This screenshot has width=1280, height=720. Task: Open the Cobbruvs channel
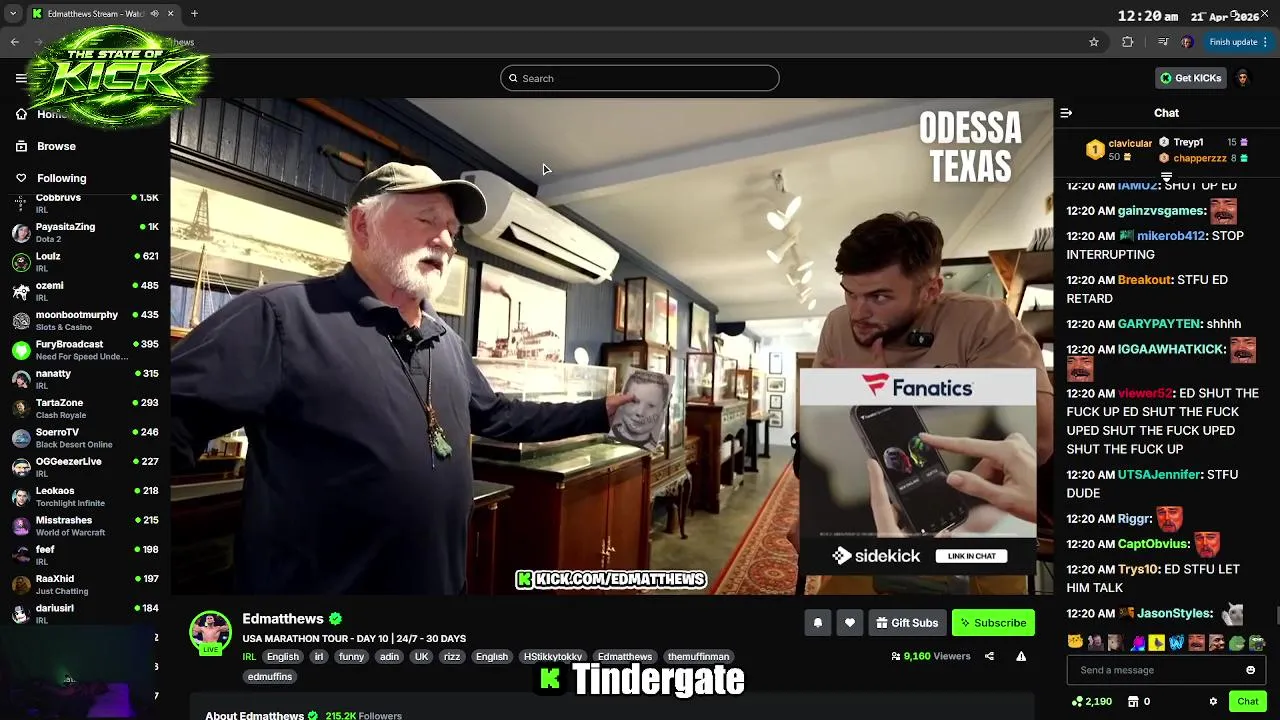(x=85, y=203)
